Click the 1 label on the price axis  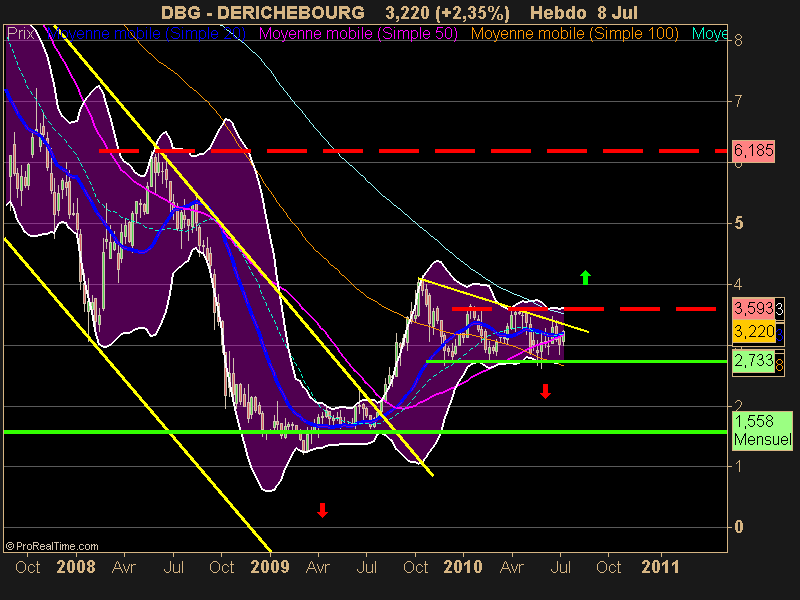click(738, 466)
